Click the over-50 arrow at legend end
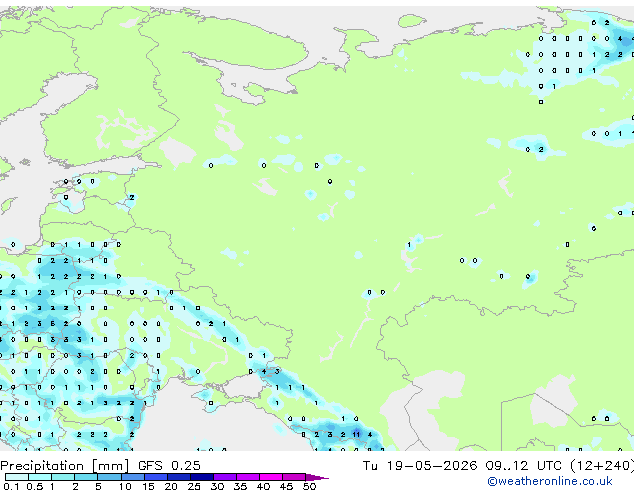 (x=317, y=477)
